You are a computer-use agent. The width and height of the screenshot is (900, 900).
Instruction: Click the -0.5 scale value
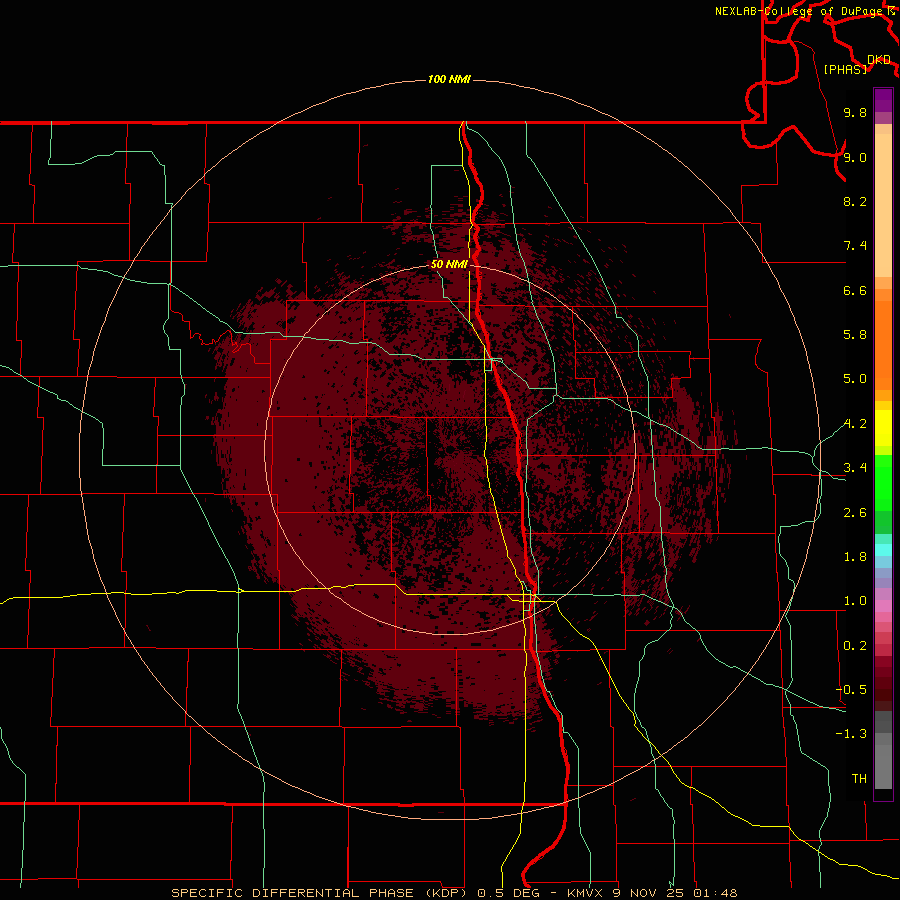(x=851, y=690)
